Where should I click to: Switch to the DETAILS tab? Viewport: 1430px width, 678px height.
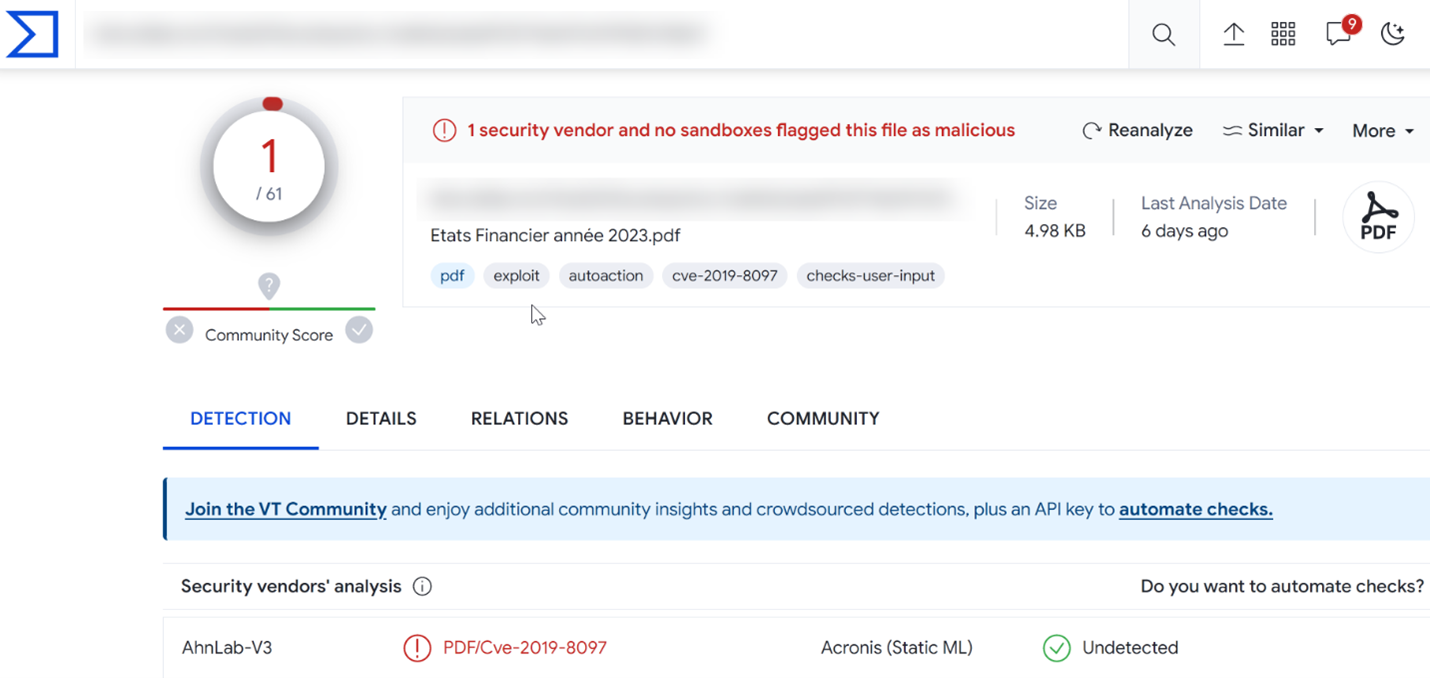(x=381, y=419)
